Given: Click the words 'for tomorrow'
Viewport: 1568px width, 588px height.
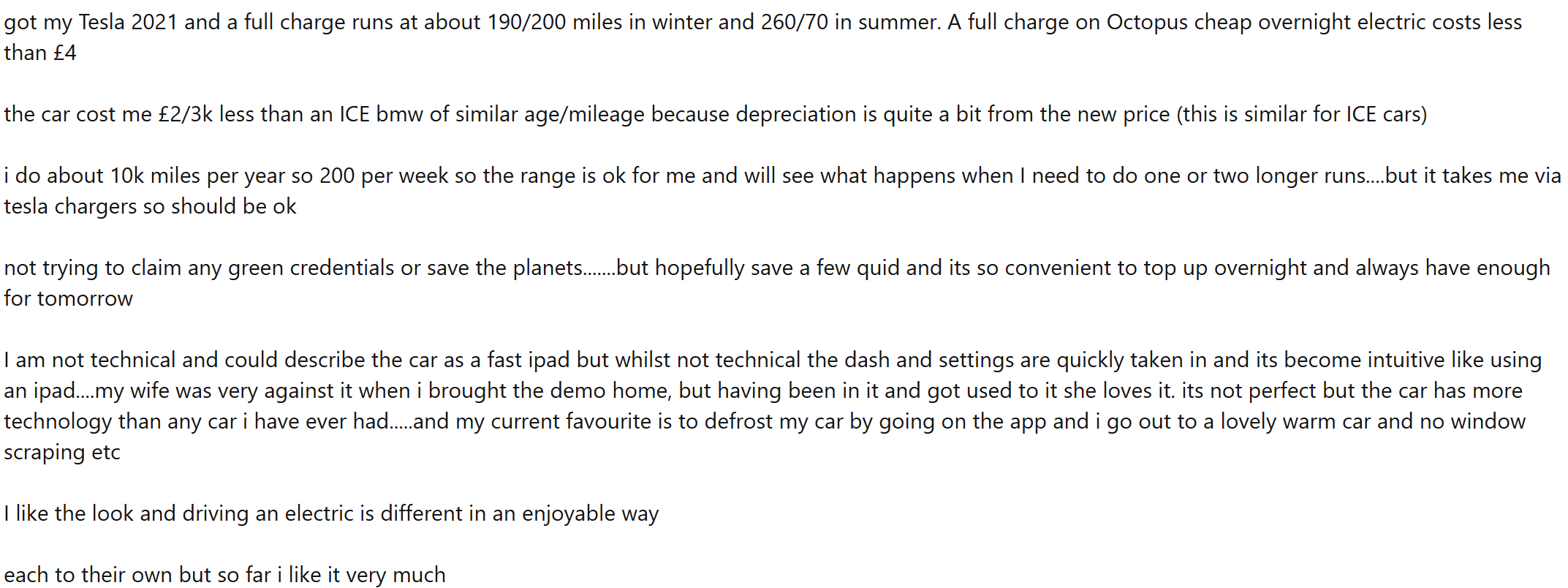Looking at the screenshot, I should tap(68, 299).
